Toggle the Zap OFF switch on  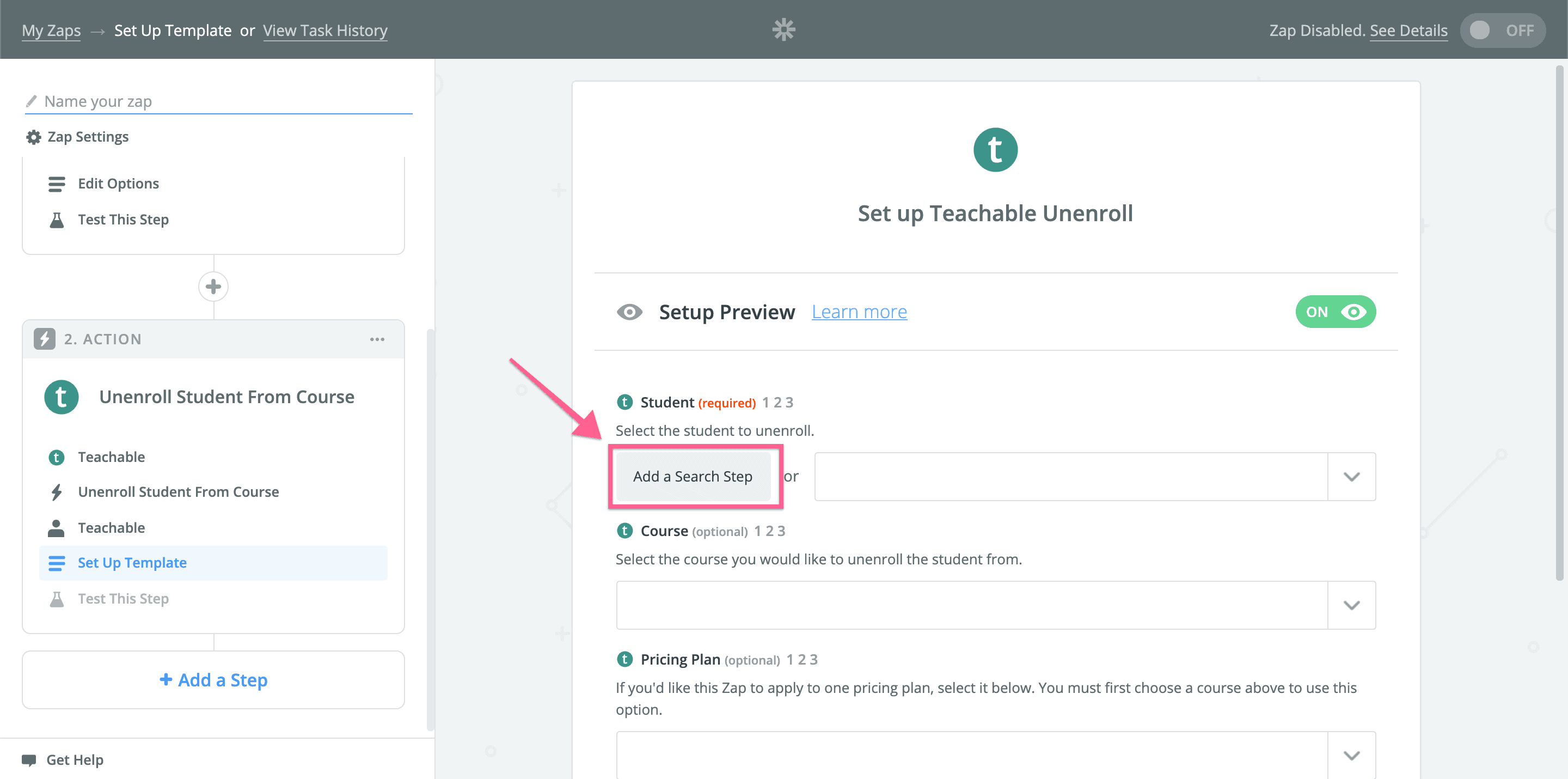[x=1502, y=31]
